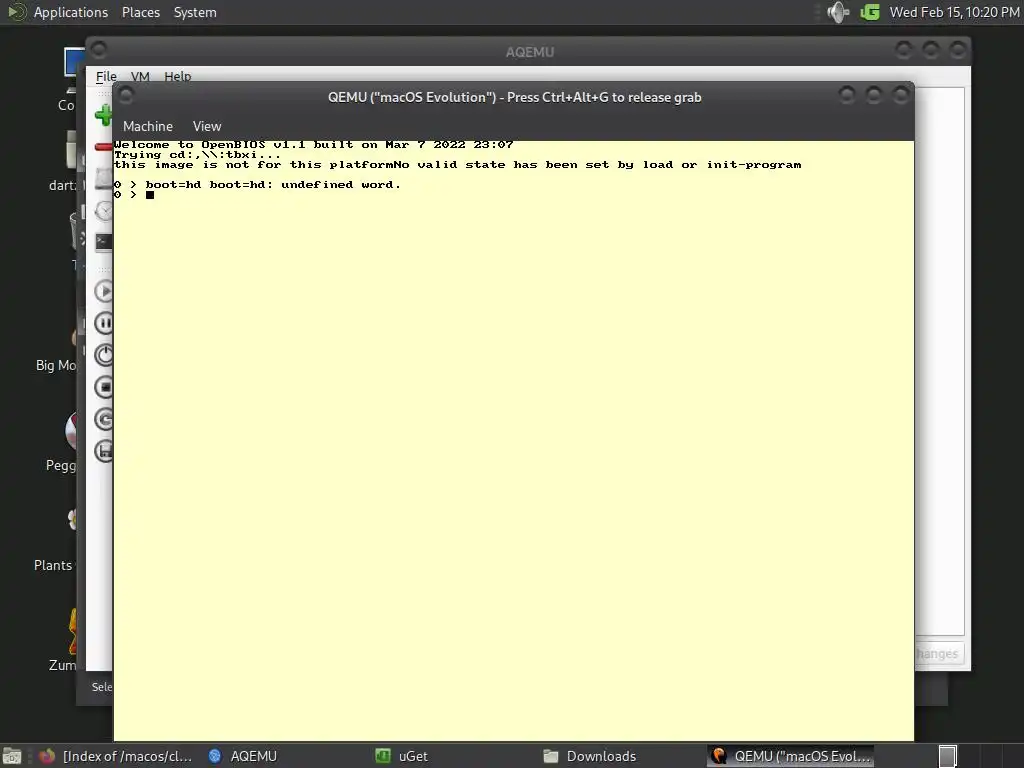The image size is (1024, 768).
Task: Click the uGet tray icon in top panel
Action: 870,12
